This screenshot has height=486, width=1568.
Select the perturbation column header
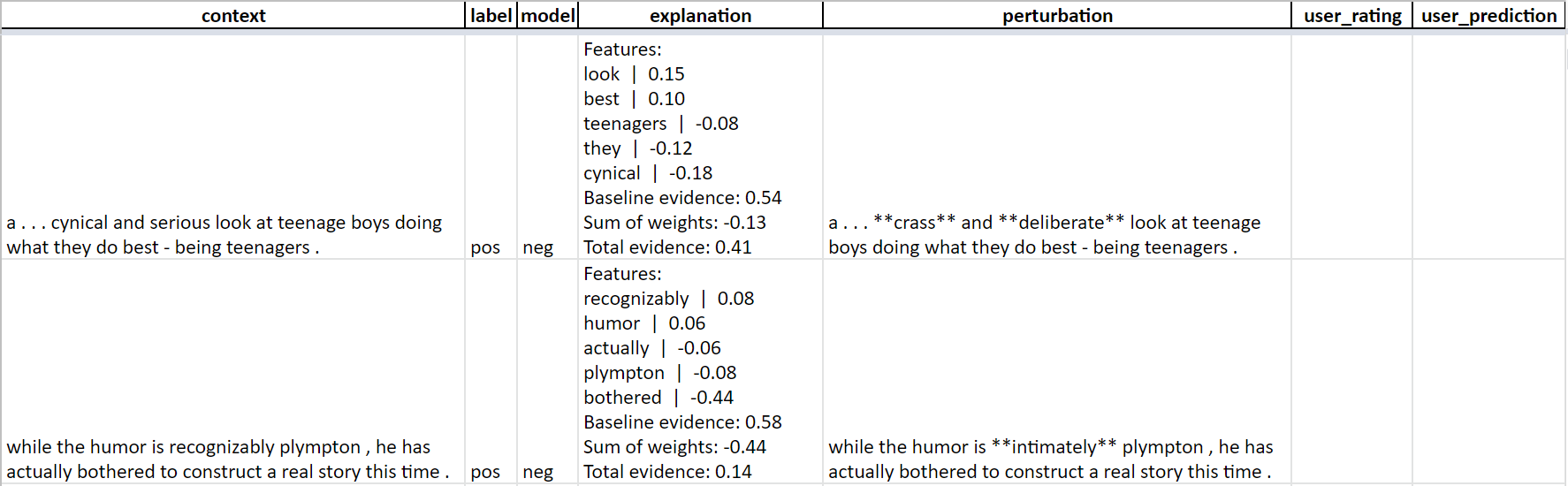coord(1057,15)
